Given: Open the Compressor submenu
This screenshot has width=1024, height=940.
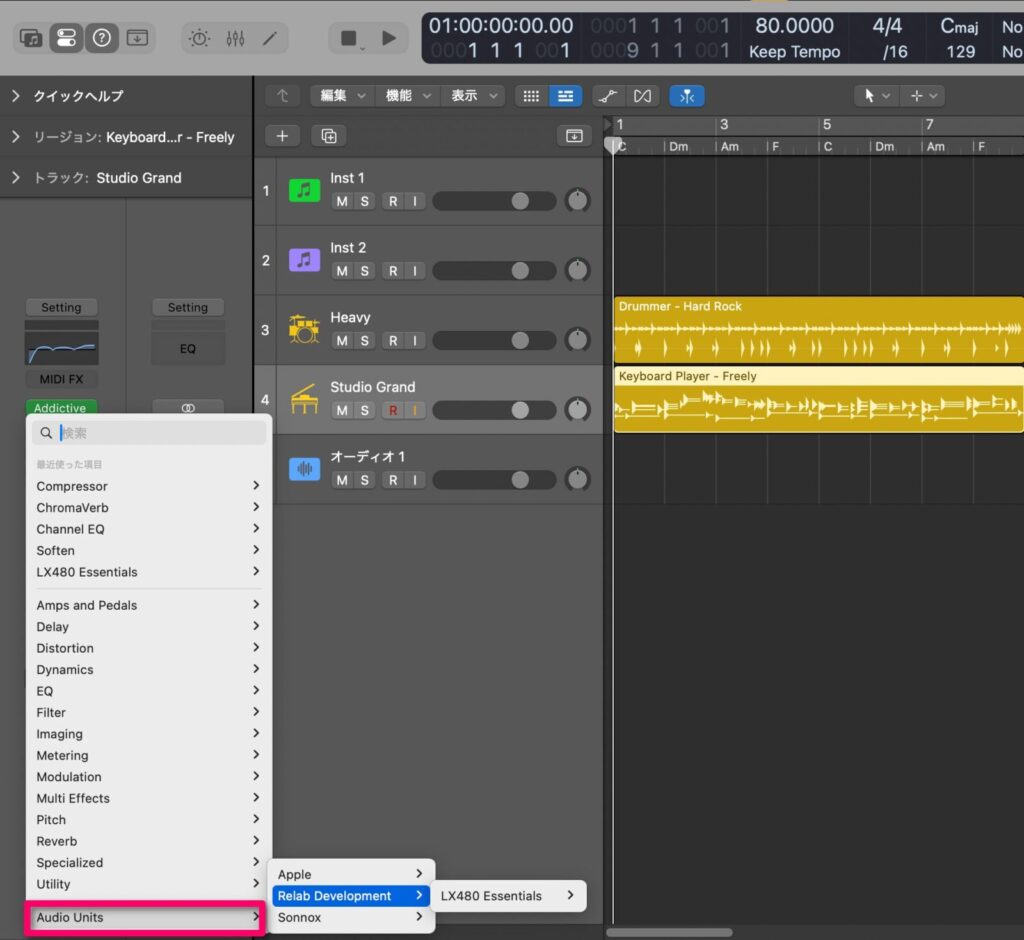Looking at the screenshot, I should (x=148, y=486).
